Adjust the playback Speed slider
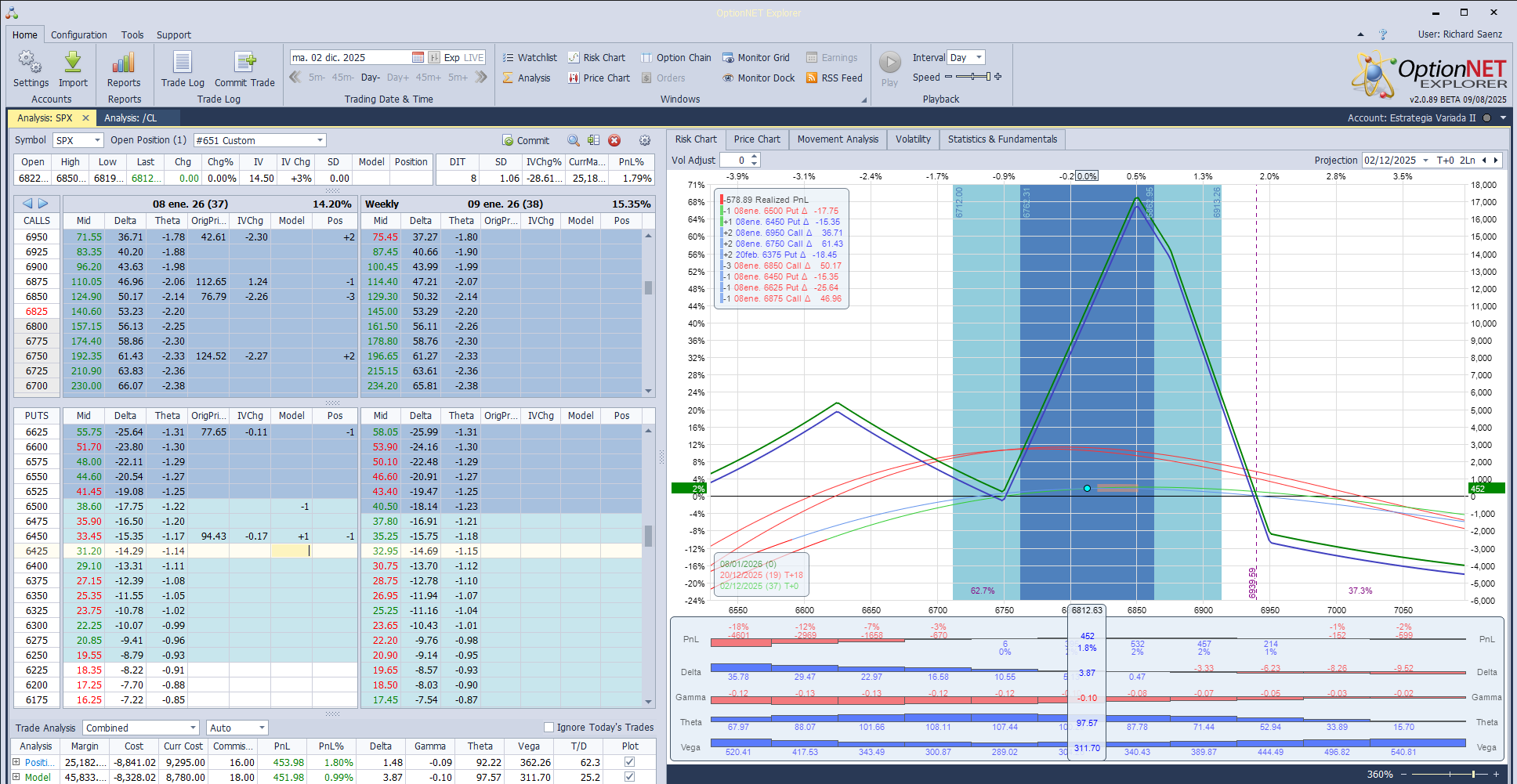This screenshot has width=1517, height=784. point(972,77)
